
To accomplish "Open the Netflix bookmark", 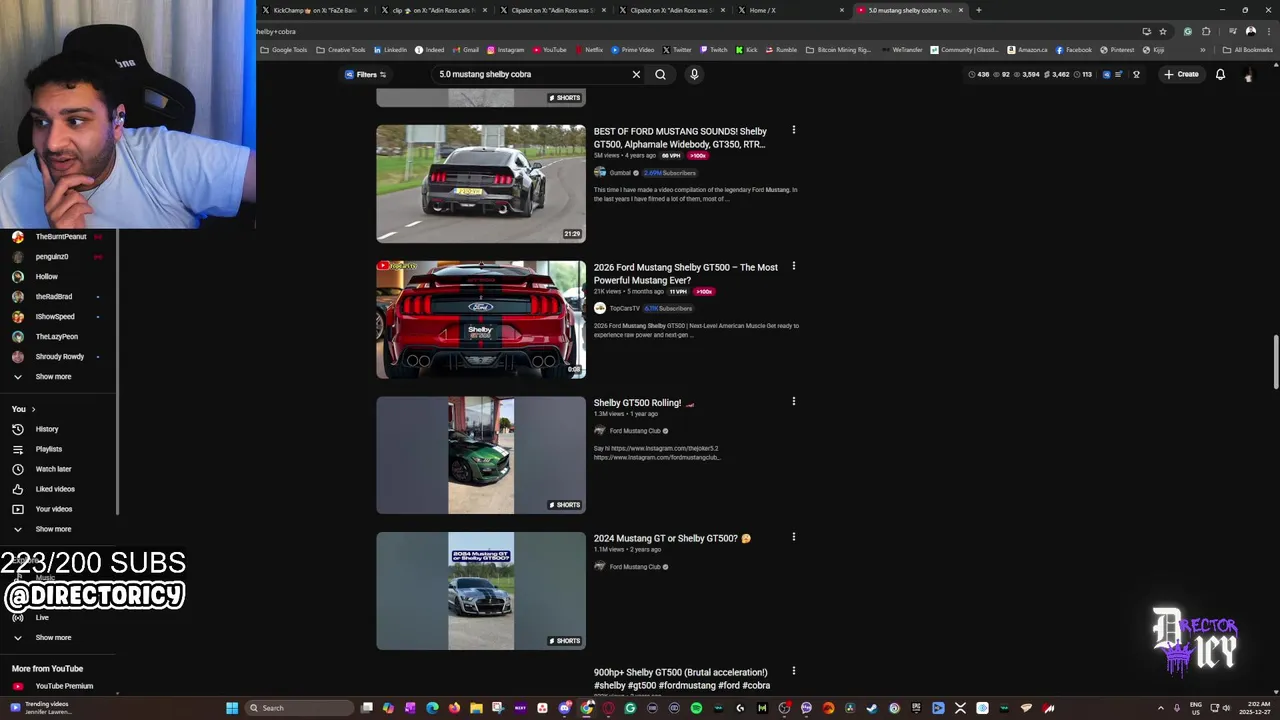I will coord(588,50).
